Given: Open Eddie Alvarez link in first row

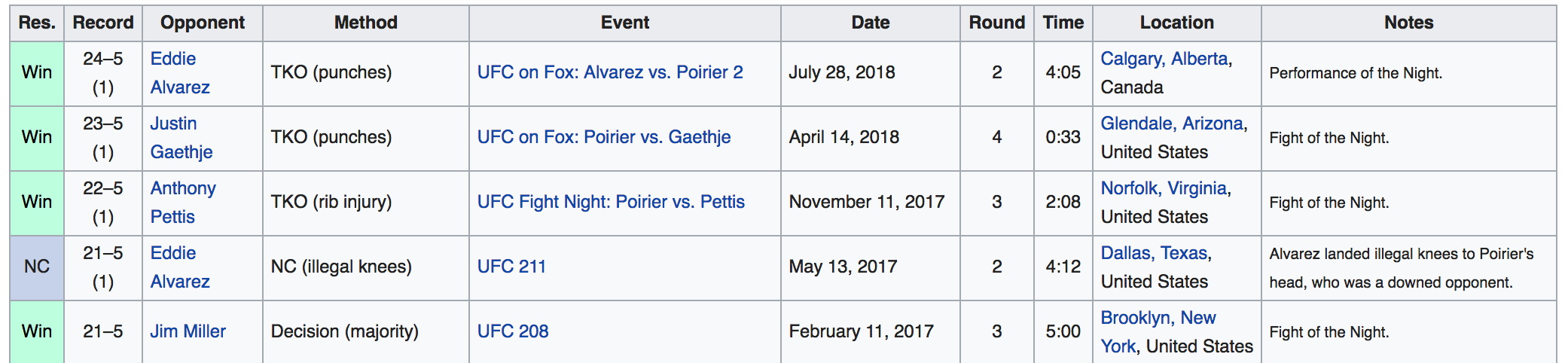Looking at the screenshot, I should 173,59.
